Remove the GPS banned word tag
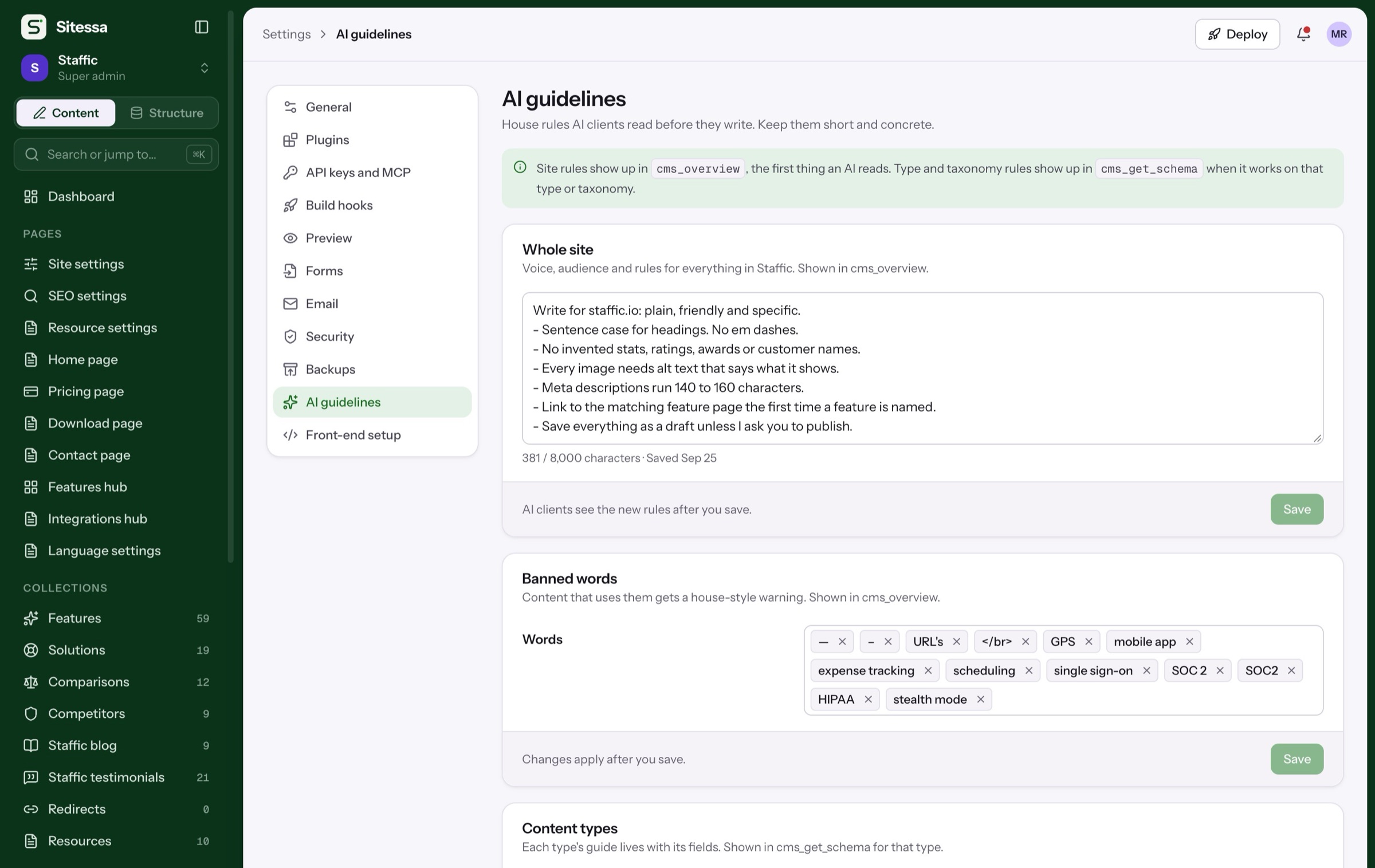This screenshot has height=868, width=1375. 1089,642
